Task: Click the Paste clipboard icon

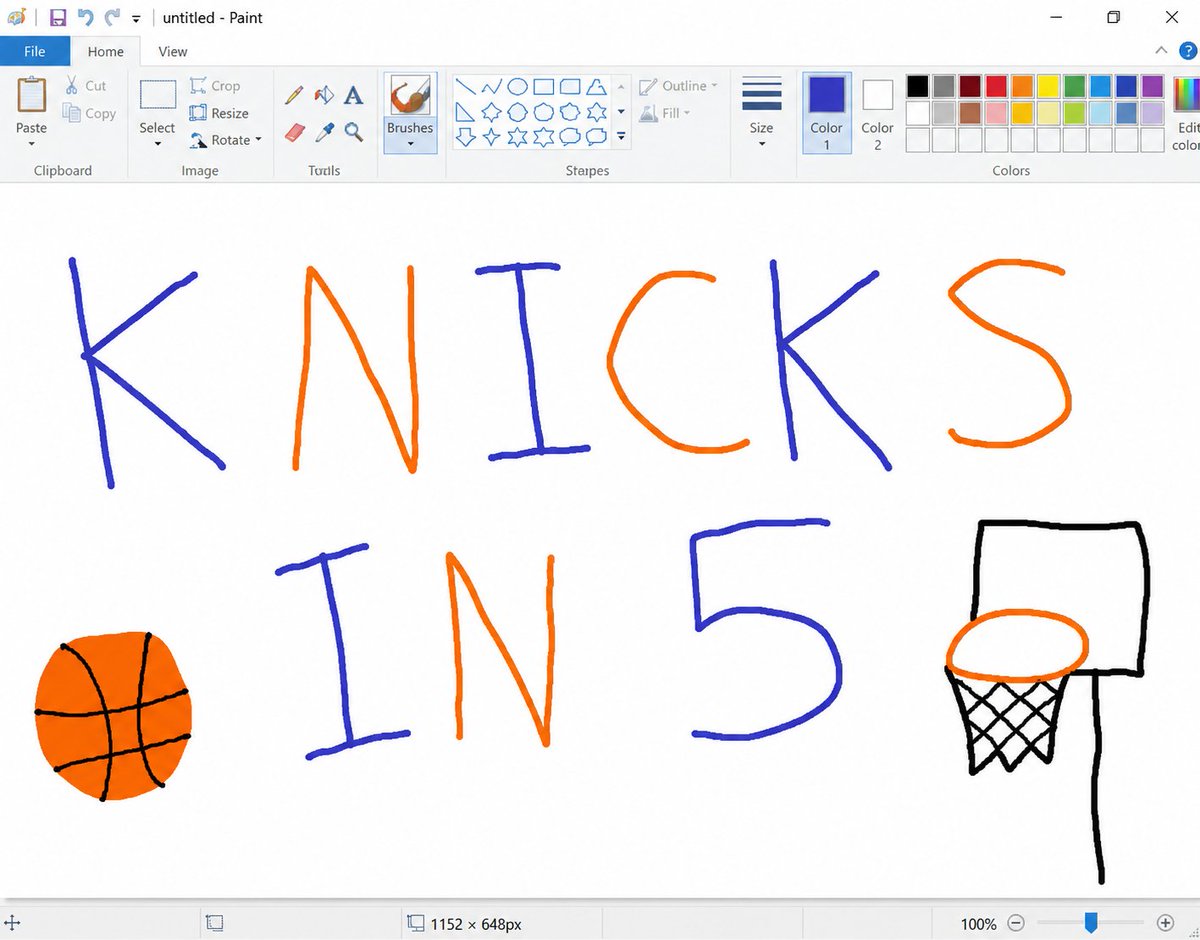Action: 31,96
